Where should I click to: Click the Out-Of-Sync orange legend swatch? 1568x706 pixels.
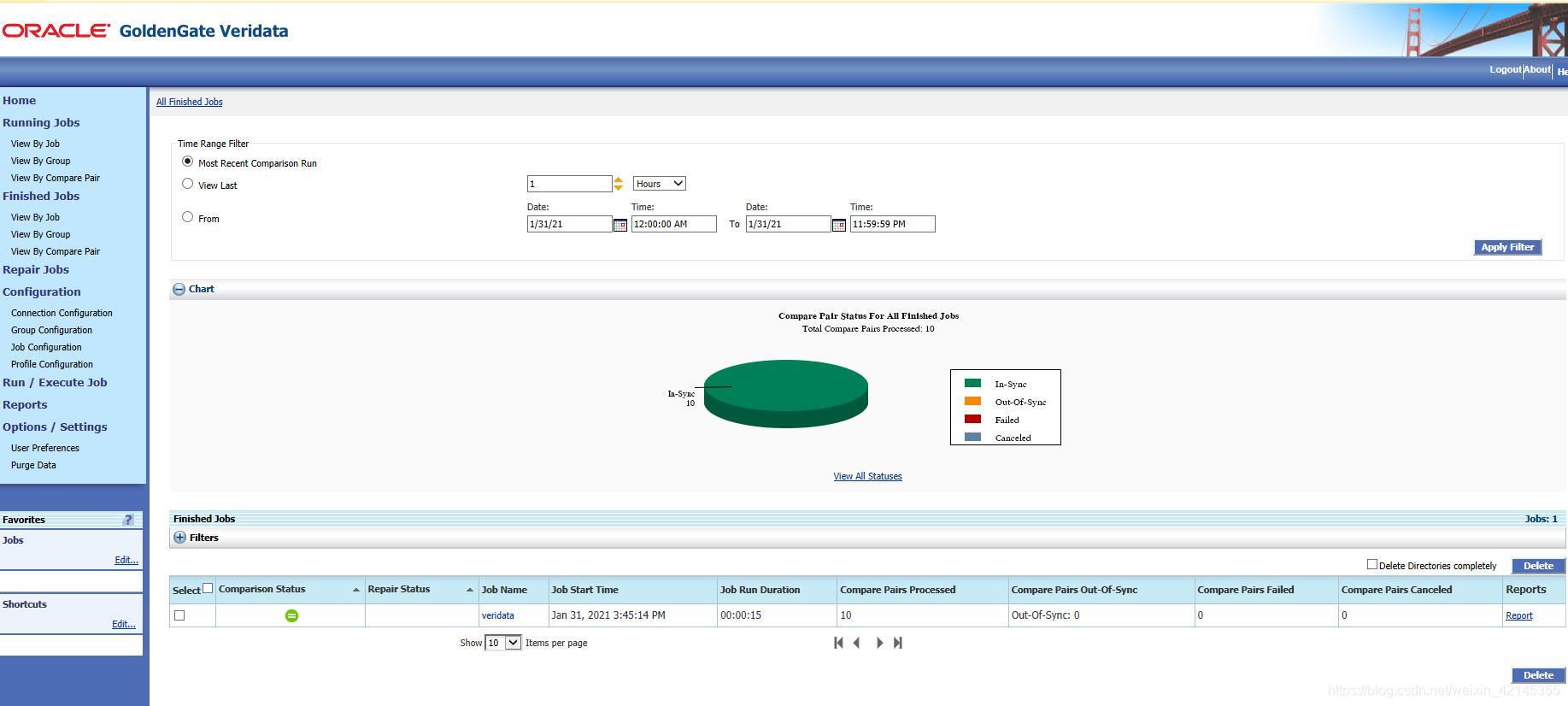(x=972, y=401)
